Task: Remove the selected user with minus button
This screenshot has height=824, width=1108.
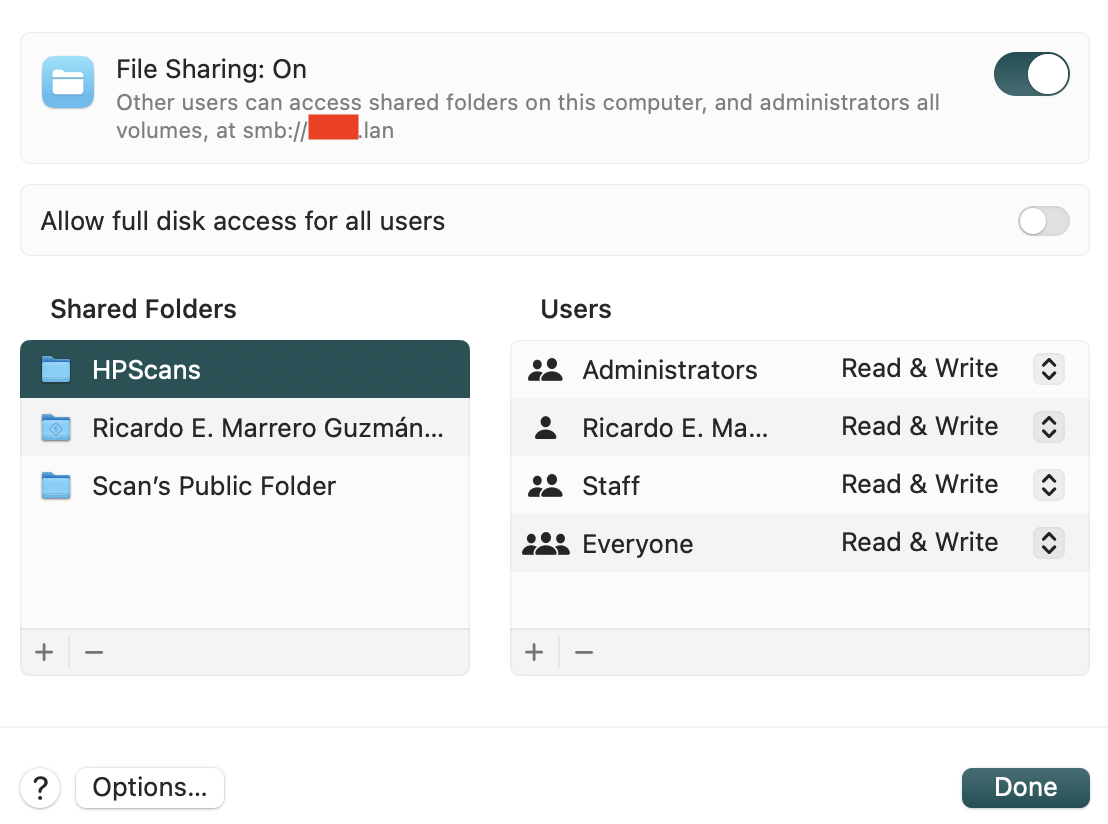Action: coord(584,653)
